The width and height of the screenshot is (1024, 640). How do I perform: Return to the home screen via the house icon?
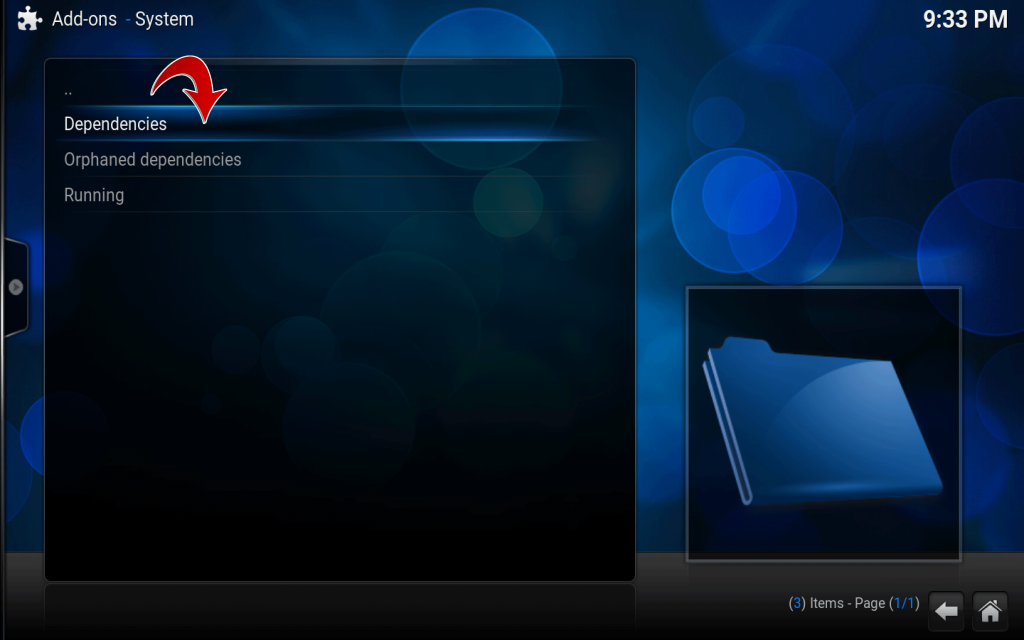989,611
